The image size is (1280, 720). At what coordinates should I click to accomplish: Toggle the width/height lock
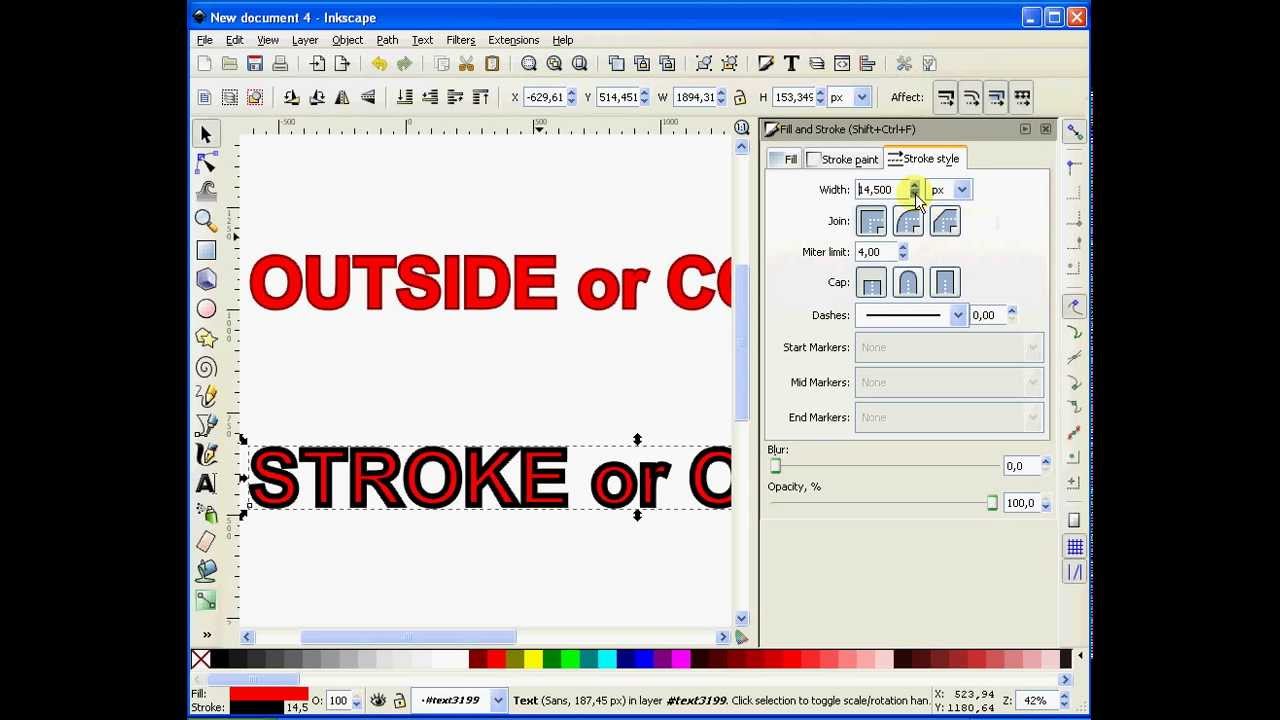click(x=740, y=97)
